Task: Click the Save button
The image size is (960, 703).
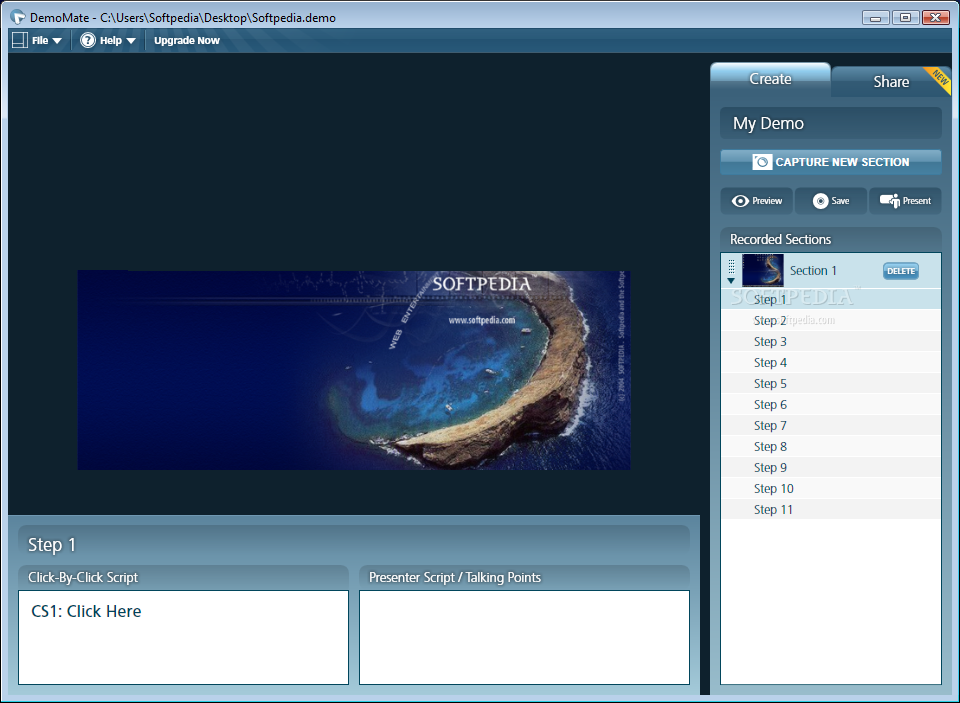Action: coord(831,201)
